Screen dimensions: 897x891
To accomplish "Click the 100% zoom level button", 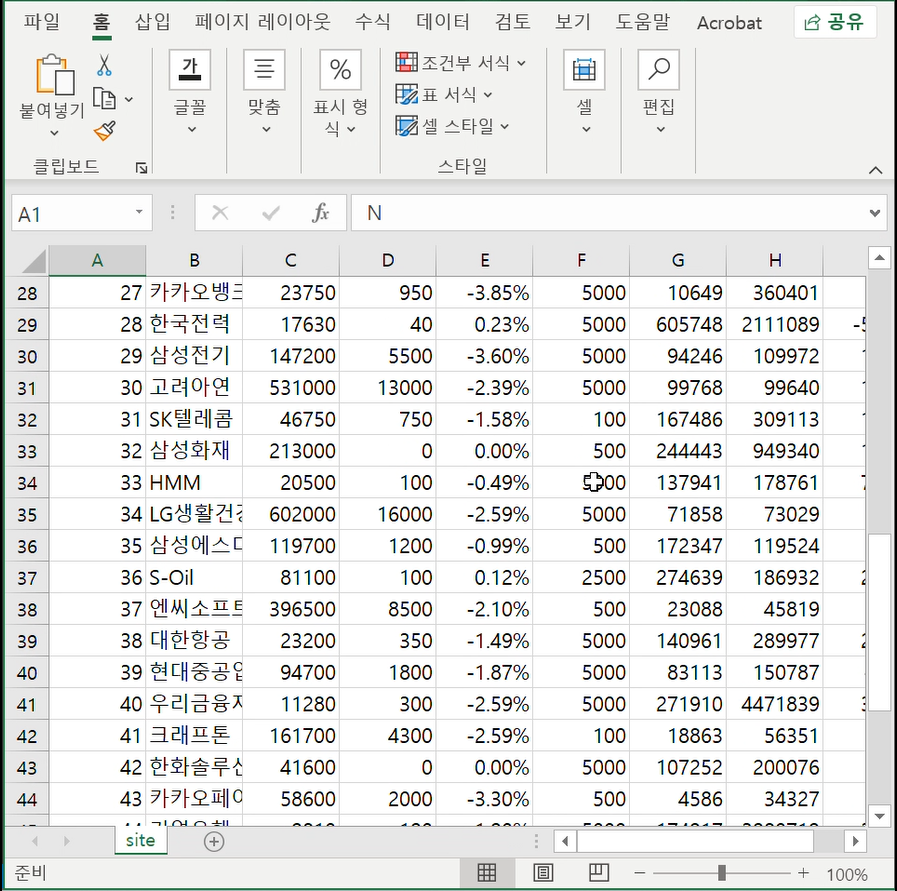I will (847, 874).
